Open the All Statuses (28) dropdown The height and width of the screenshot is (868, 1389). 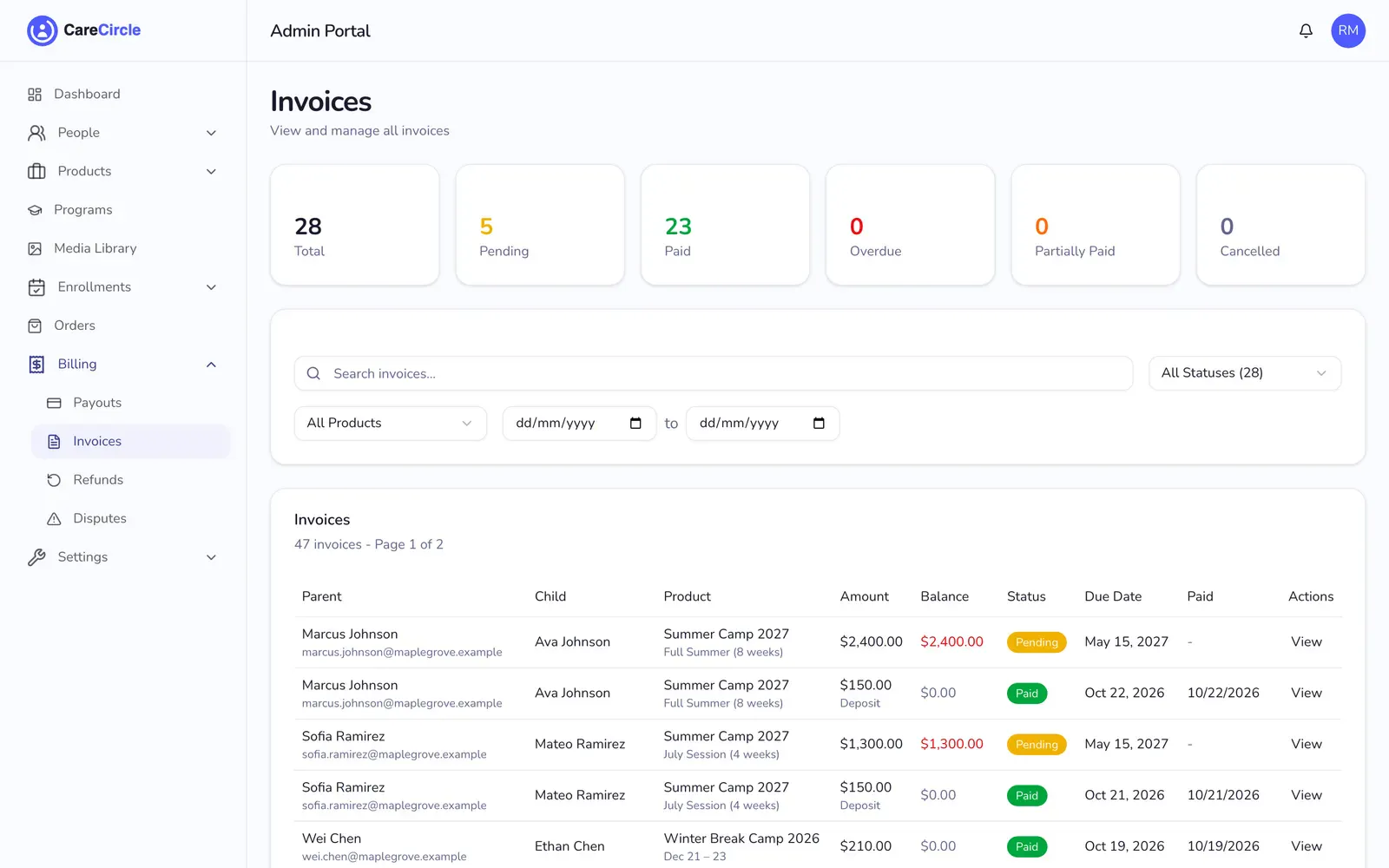(1244, 373)
